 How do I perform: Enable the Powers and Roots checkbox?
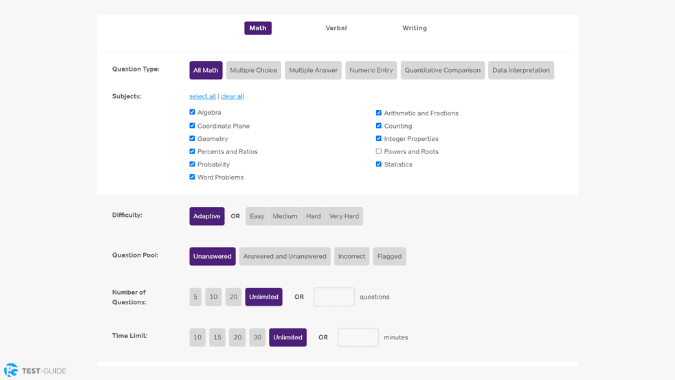(x=378, y=151)
